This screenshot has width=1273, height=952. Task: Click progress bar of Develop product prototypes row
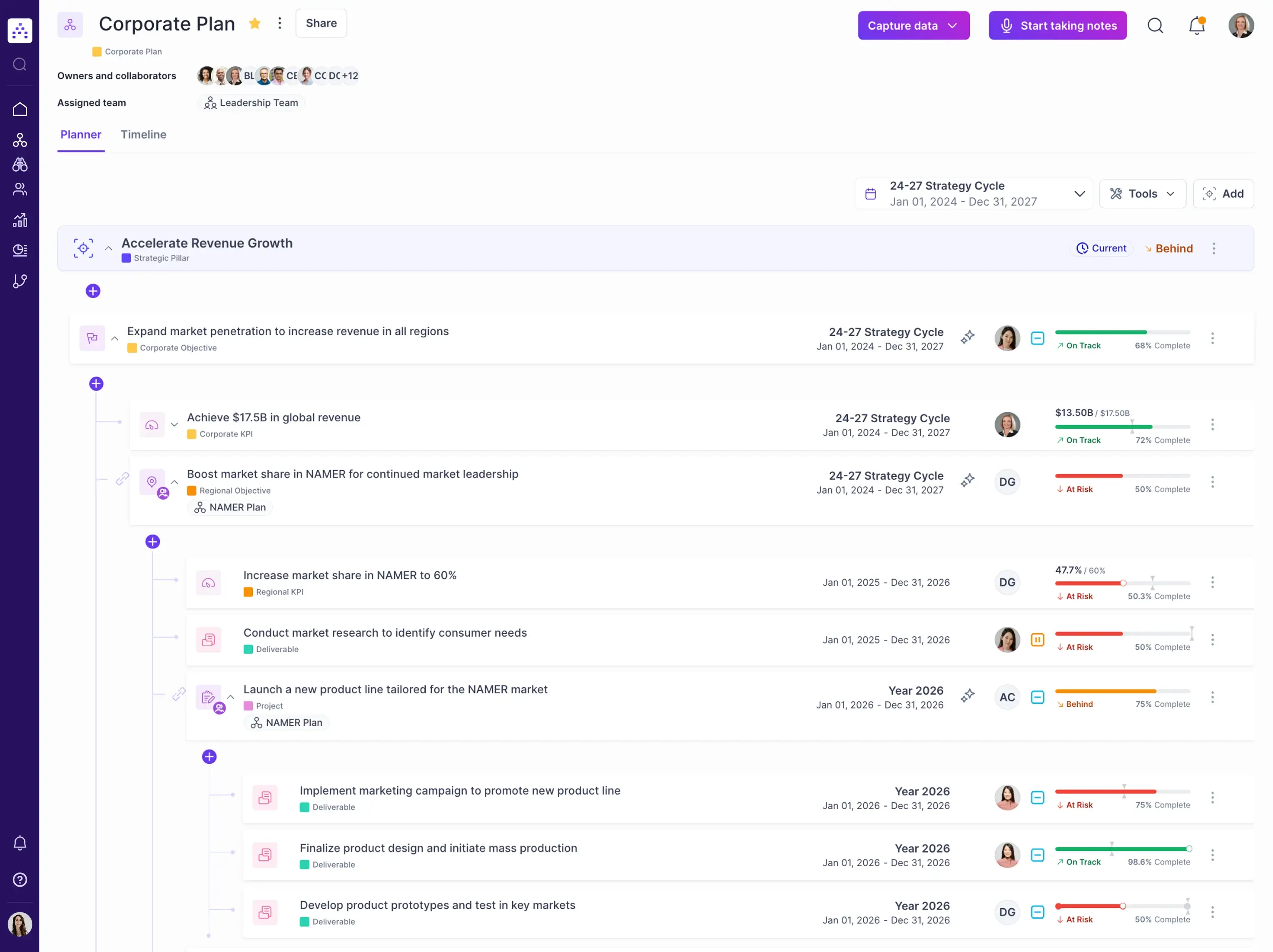[1122, 907]
